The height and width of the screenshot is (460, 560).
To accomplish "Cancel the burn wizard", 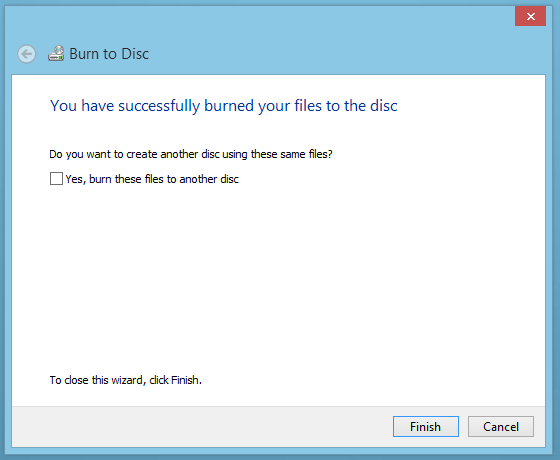I will tap(501, 426).
